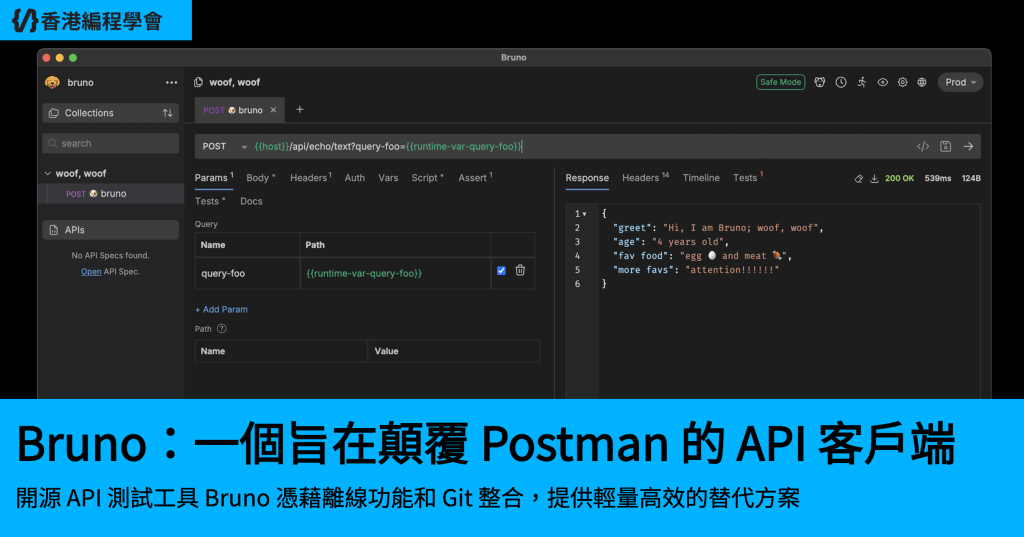This screenshot has height=537, width=1024.
Task: Select the Params tab
Action: pyautogui.click(x=214, y=178)
